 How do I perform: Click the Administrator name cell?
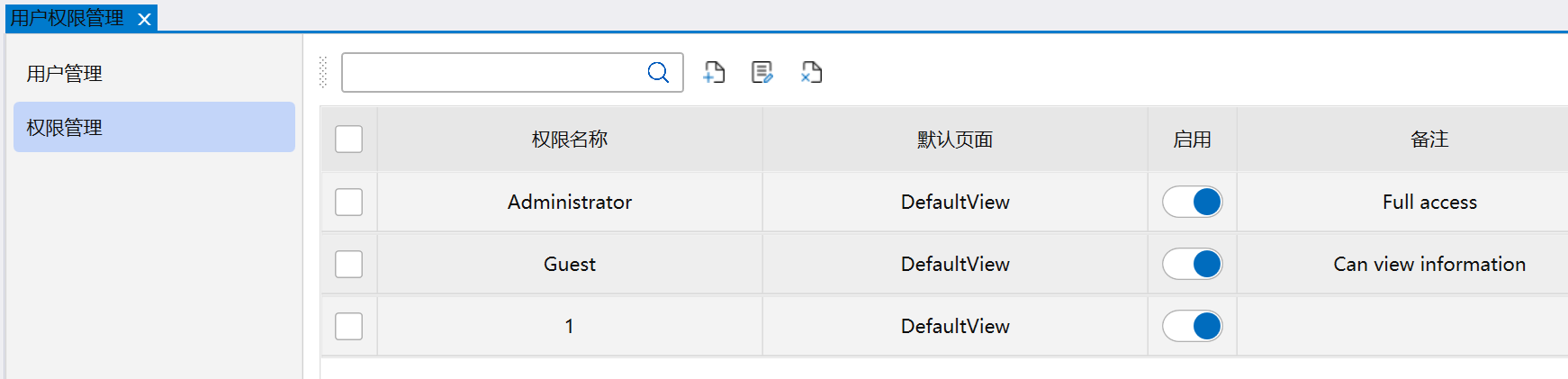tap(569, 202)
